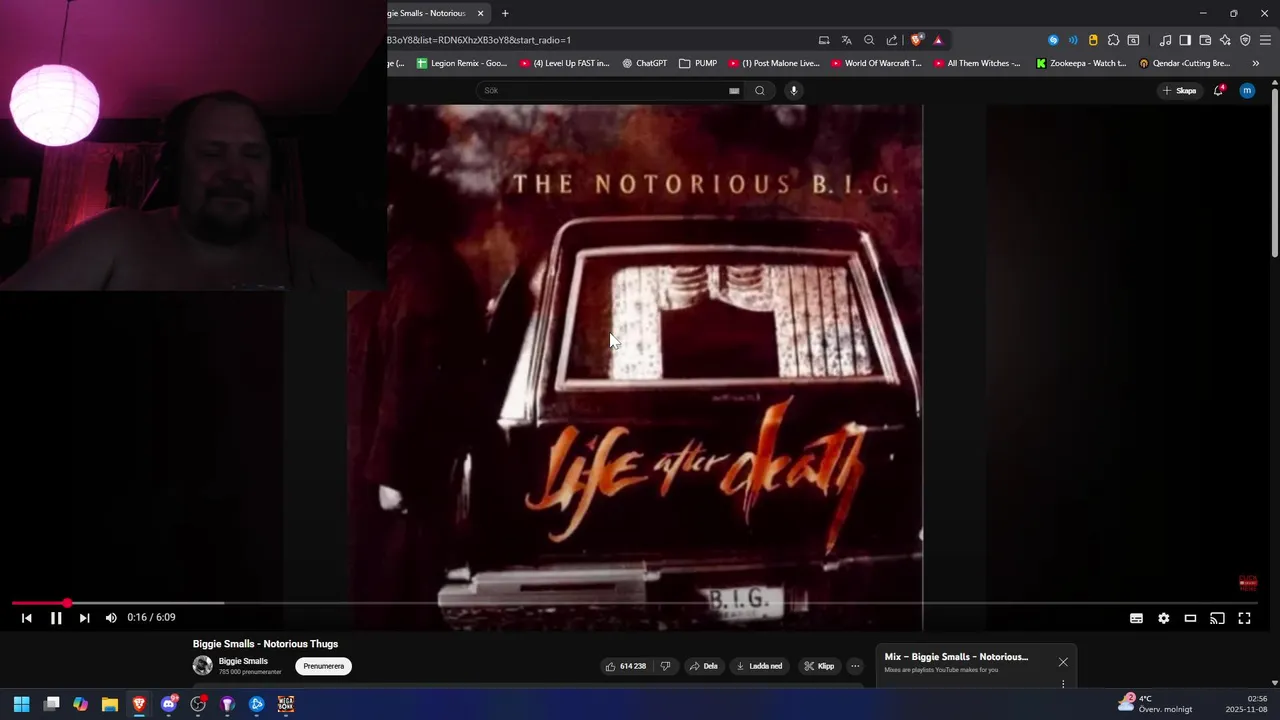Image resolution: width=1280 pixels, height=720 pixels.
Task: Open the on-screen keyboard in the search box
Action: pos(734,91)
